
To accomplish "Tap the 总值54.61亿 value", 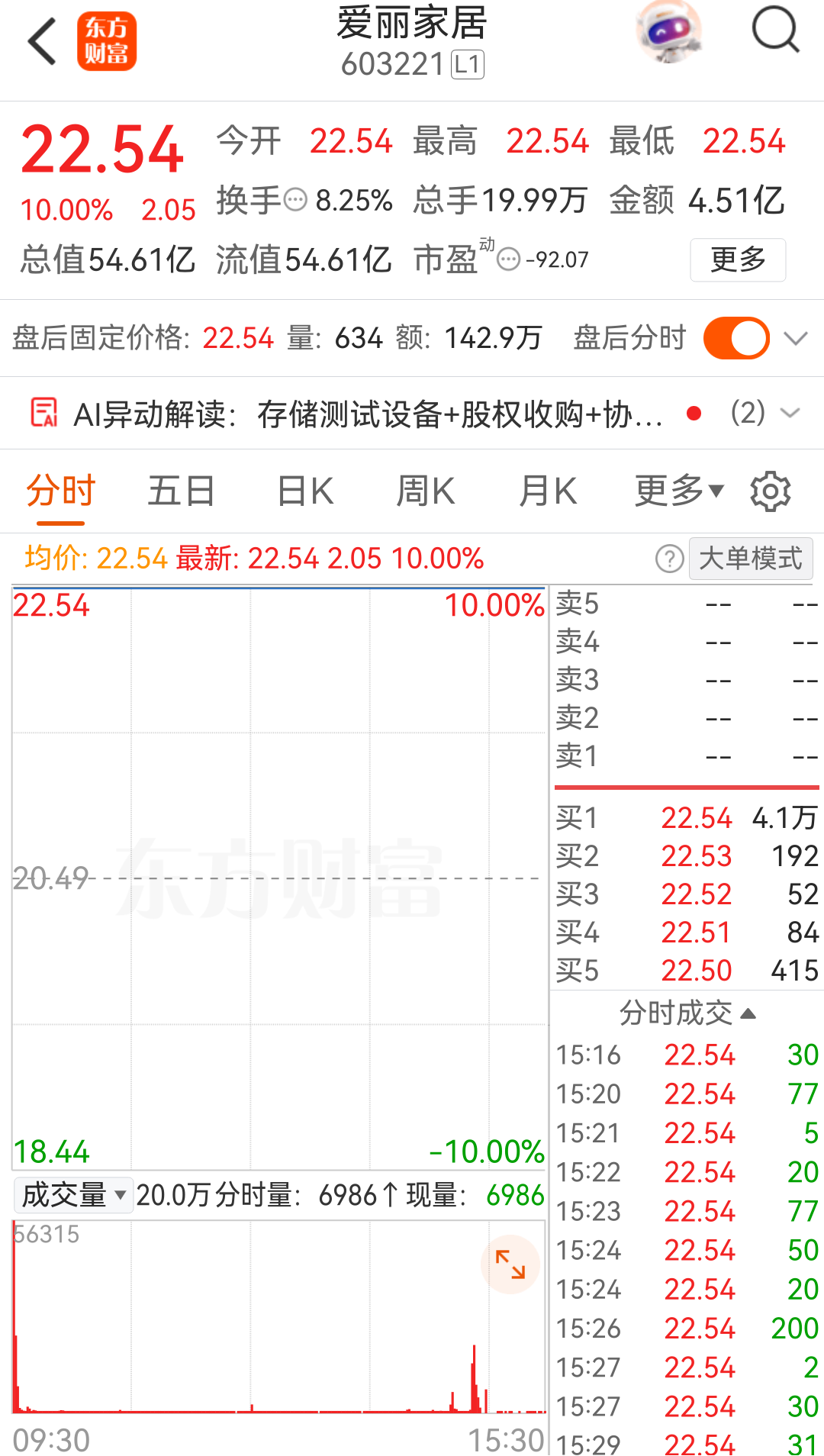I will 108,259.
